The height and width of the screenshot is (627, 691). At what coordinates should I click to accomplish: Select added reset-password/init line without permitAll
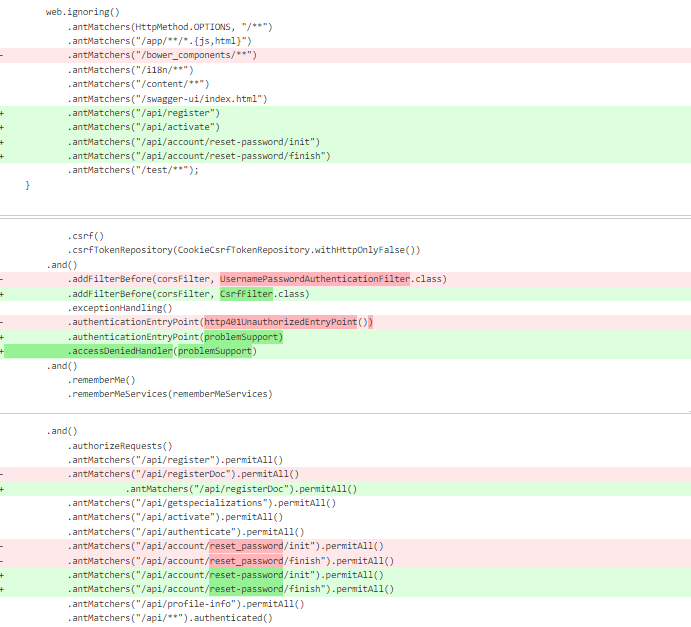(x=346, y=142)
